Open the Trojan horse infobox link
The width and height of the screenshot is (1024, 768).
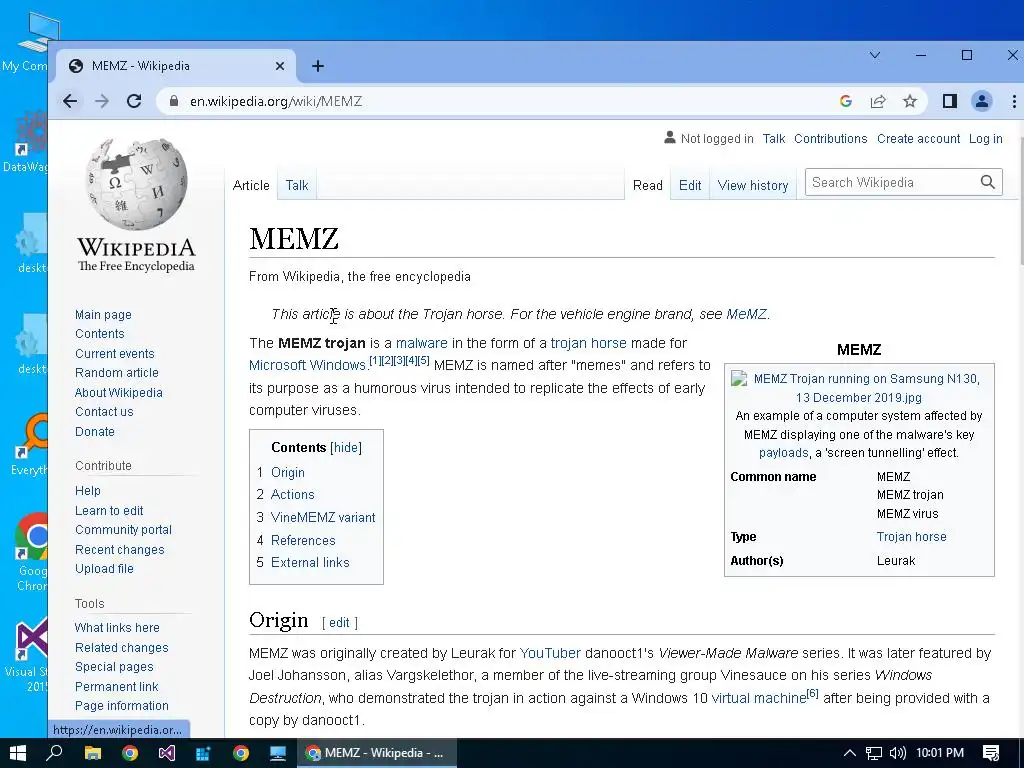pyautogui.click(x=911, y=537)
